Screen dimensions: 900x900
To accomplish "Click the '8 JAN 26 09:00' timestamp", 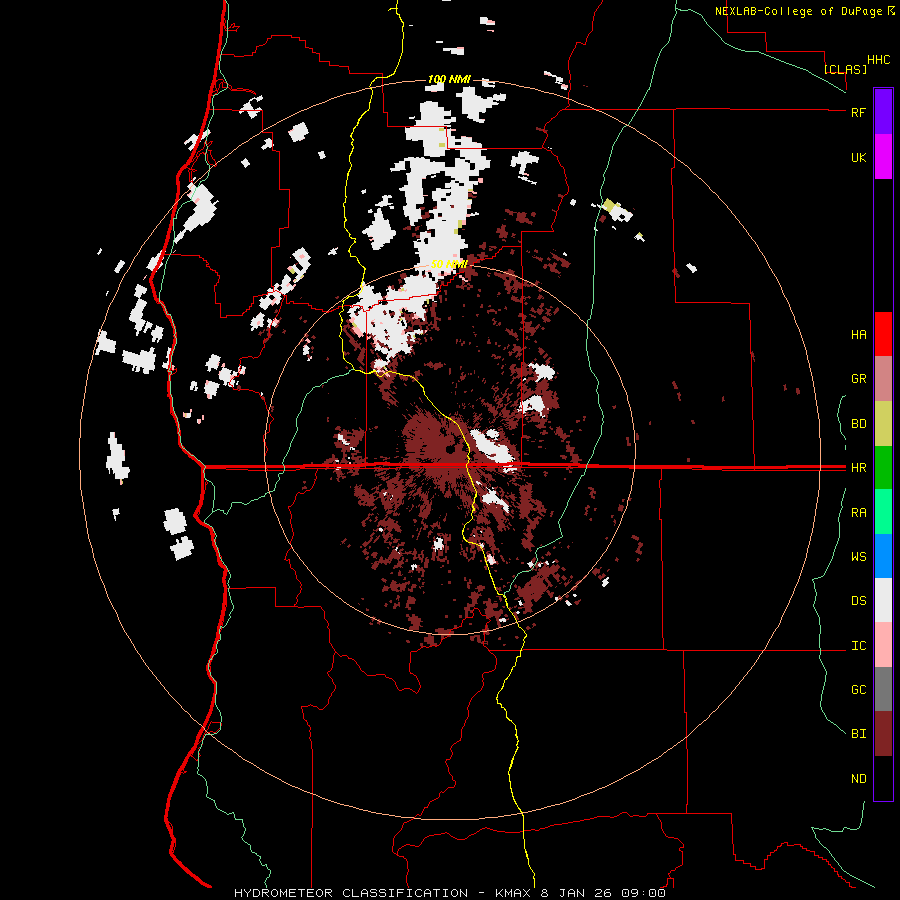I will point(603,893).
